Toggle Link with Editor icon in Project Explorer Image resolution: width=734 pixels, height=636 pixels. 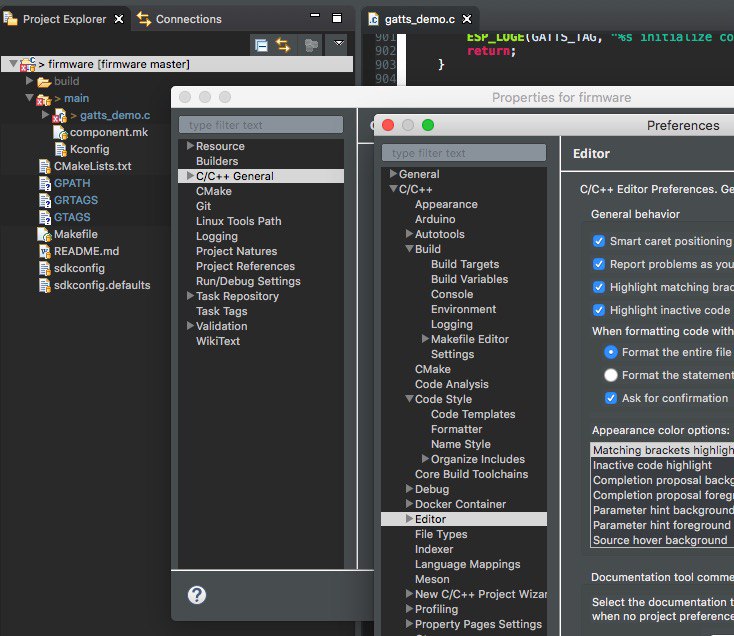coord(283,45)
